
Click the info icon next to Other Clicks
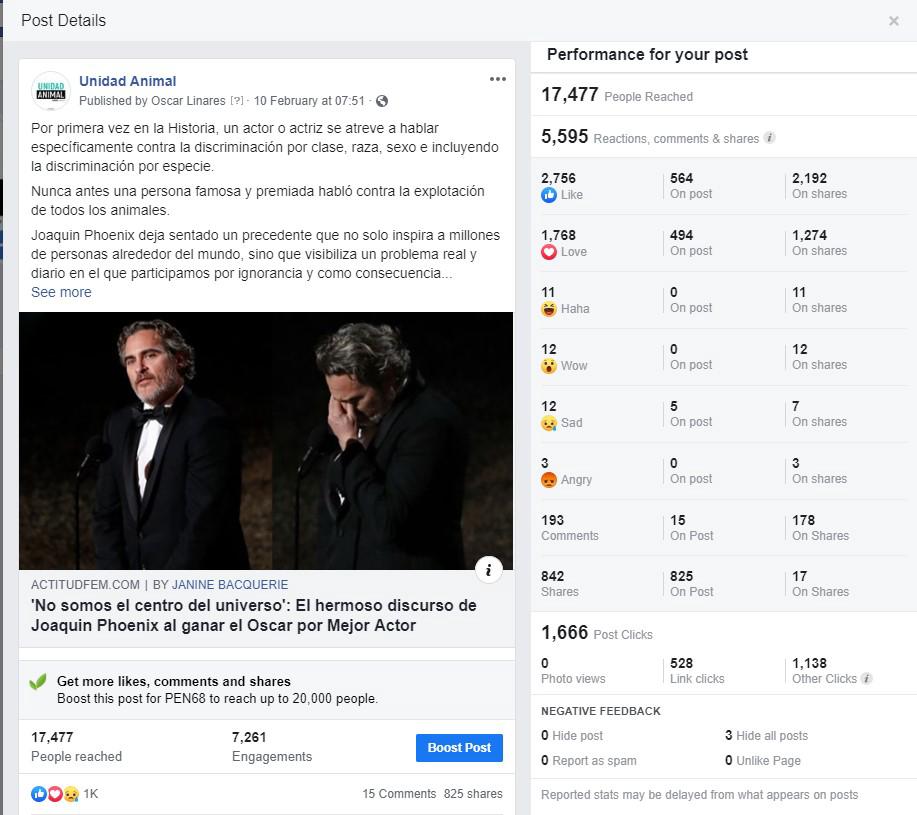pyautogui.click(x=867, y=678)
